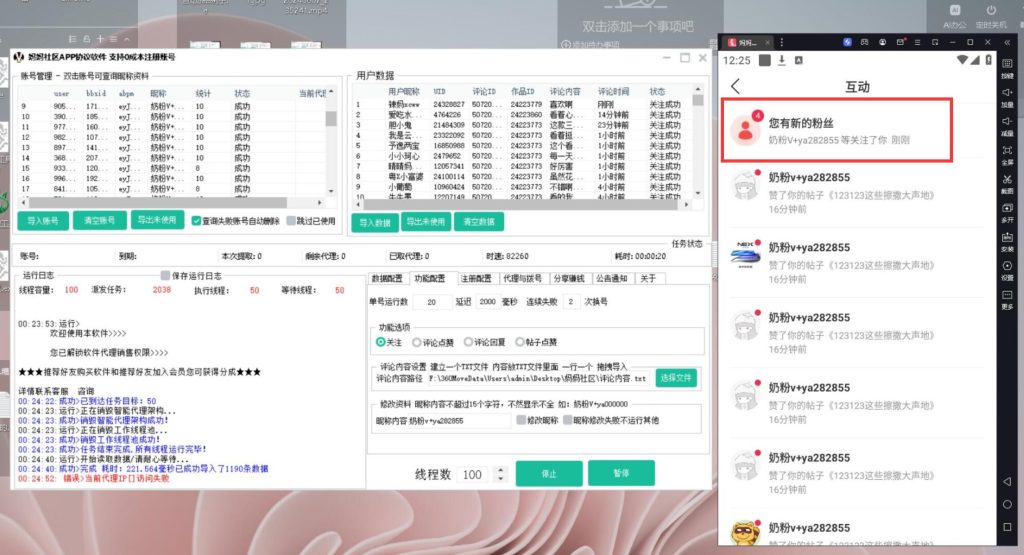Click the emulator 安装 install icon
The image size is (1024, 555).
point(1007,241)
